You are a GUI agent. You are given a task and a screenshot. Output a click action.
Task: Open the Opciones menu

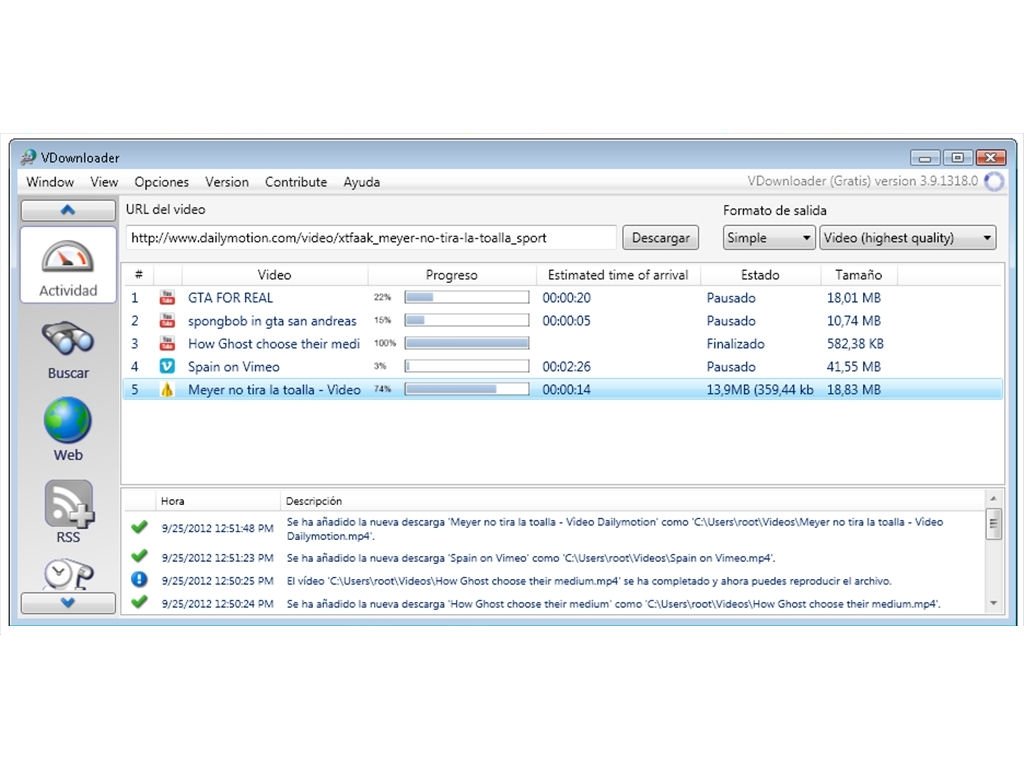[161, 182]
